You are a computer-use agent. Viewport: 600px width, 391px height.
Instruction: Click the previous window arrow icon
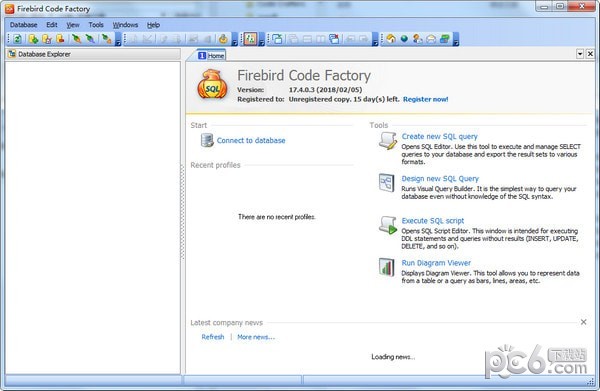(351, 39)
